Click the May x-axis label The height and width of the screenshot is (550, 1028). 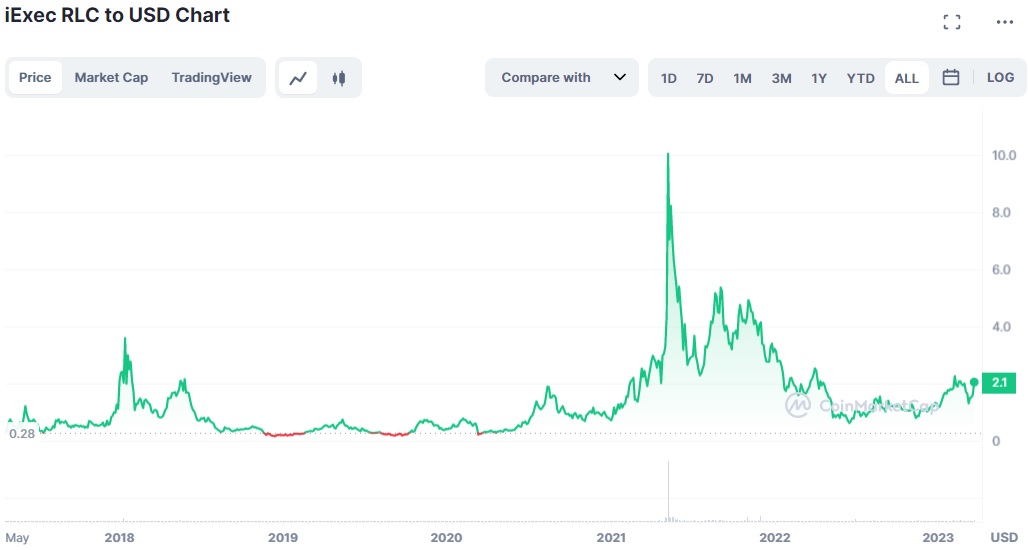(17, 538)
